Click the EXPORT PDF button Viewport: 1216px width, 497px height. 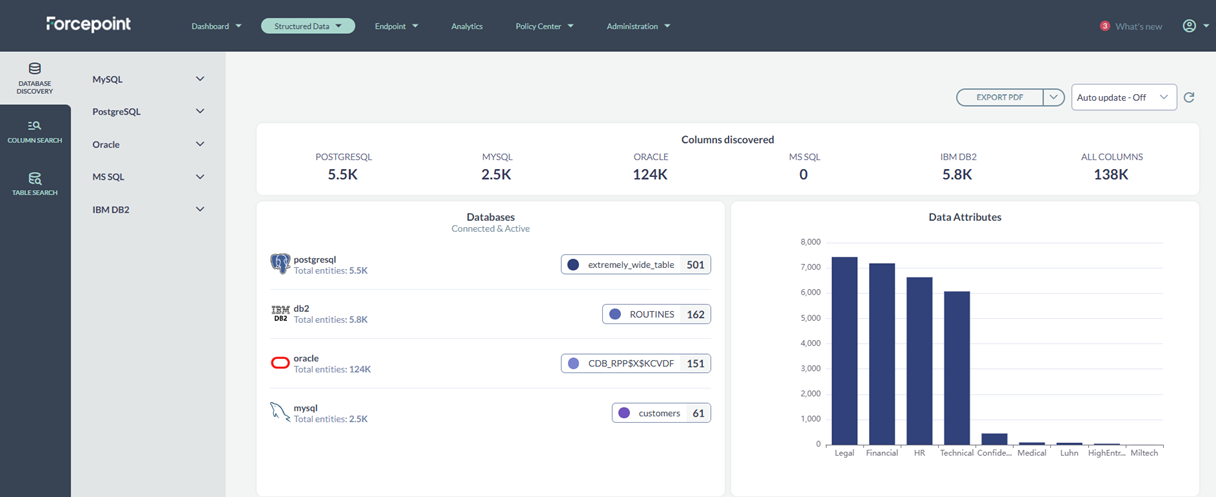(x=1000, y=98)
